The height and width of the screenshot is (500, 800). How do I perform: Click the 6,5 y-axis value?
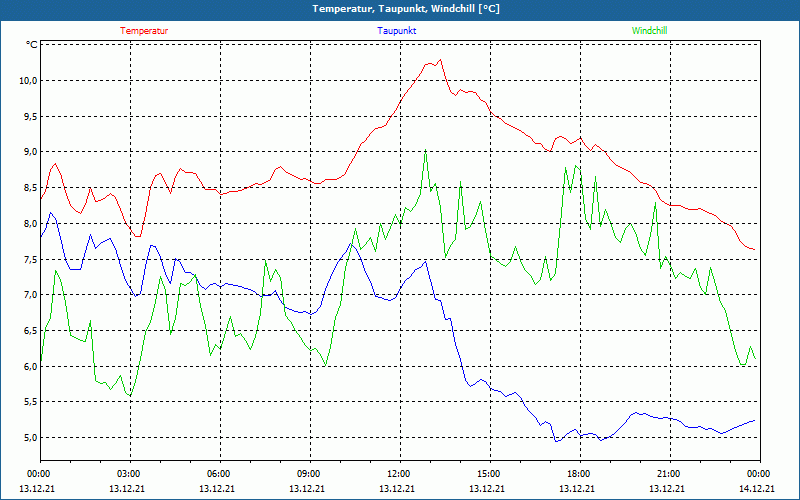click(x=30, y=330)
